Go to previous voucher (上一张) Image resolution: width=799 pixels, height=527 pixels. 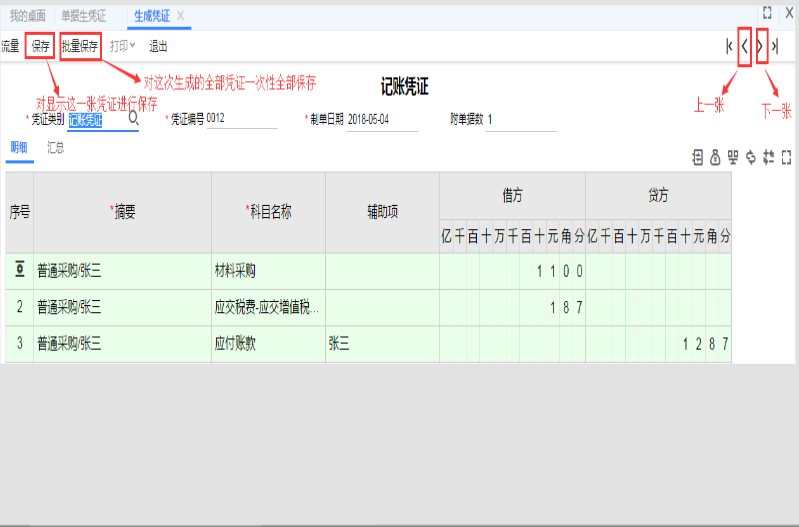[x=744, y=46]
